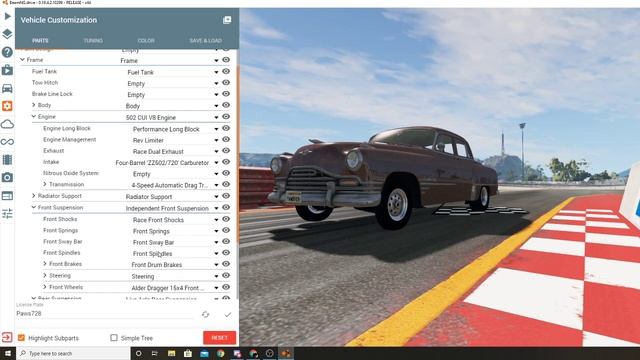Toggle visibility eye for Frame row
Image resolution: width=640 pixels, height=360 pixels.
coord(226,60)
